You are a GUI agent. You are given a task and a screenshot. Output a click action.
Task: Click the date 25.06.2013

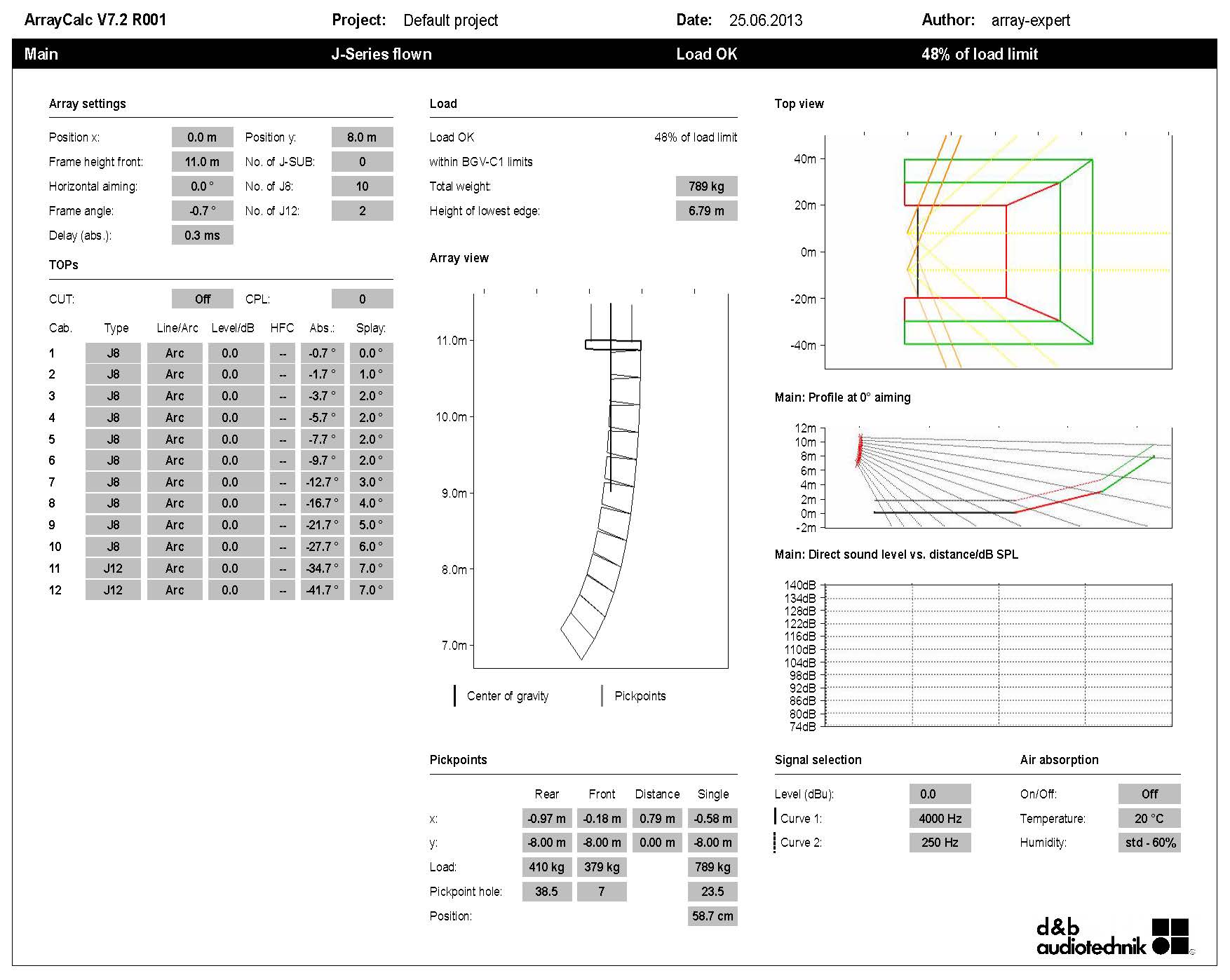766,20
